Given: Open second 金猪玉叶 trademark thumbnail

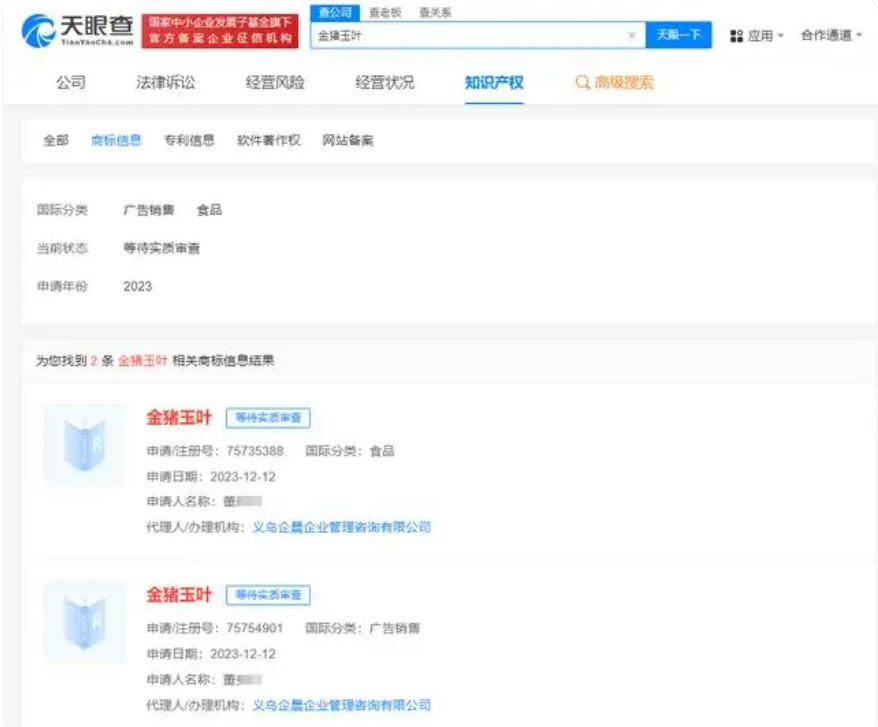Looking at the screenshot, I should (x=85, y=620).
